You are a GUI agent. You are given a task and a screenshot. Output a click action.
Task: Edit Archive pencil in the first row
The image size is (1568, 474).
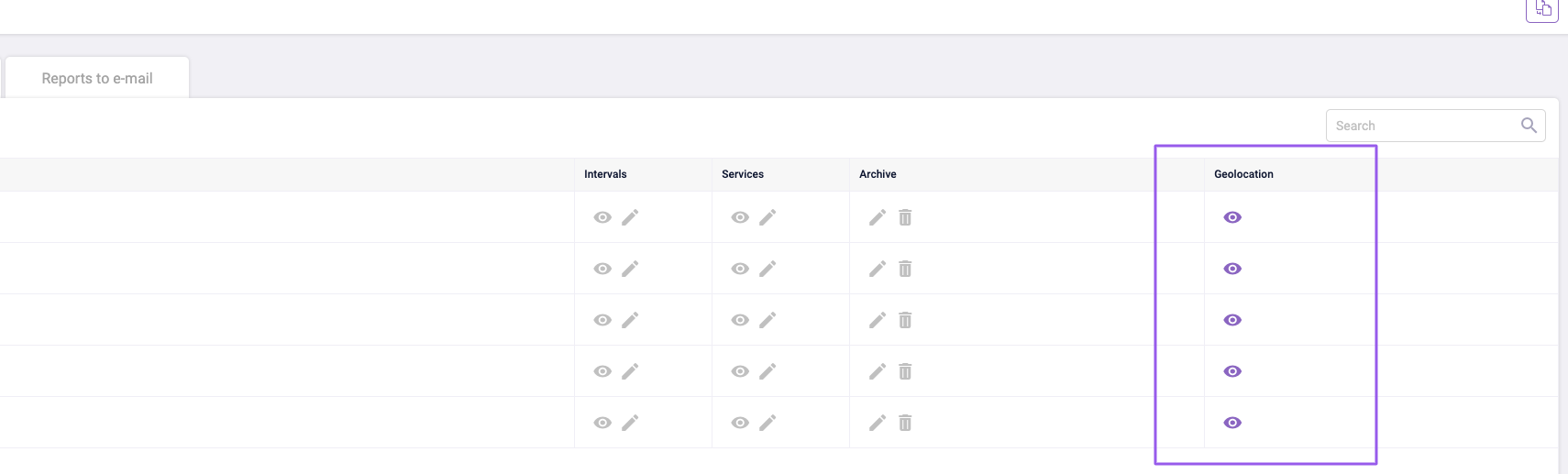[x=878, y=217]
